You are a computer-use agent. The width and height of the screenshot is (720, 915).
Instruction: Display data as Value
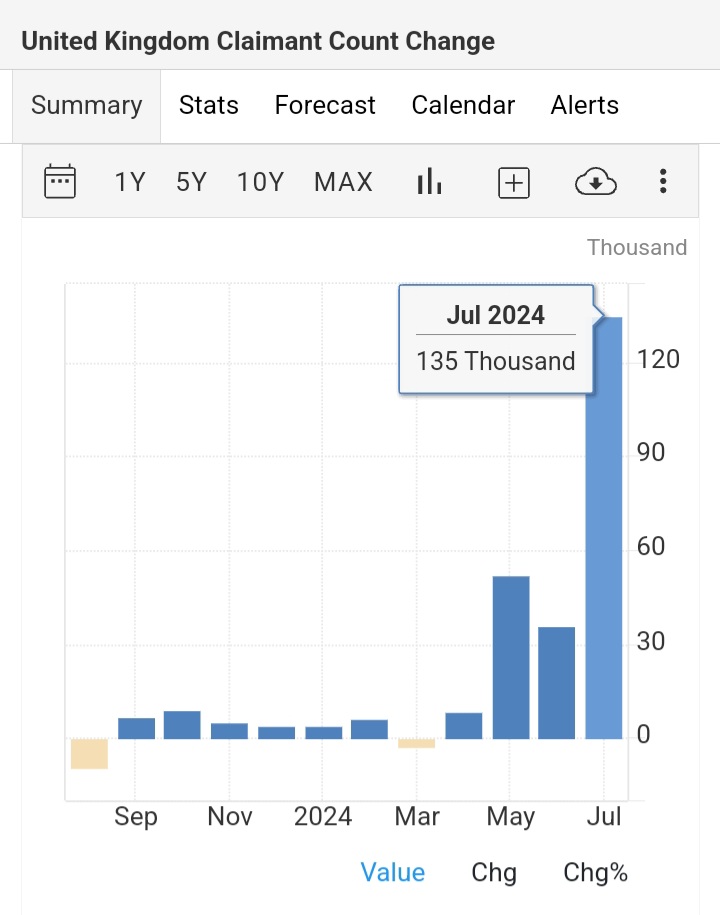pos(392,872)
